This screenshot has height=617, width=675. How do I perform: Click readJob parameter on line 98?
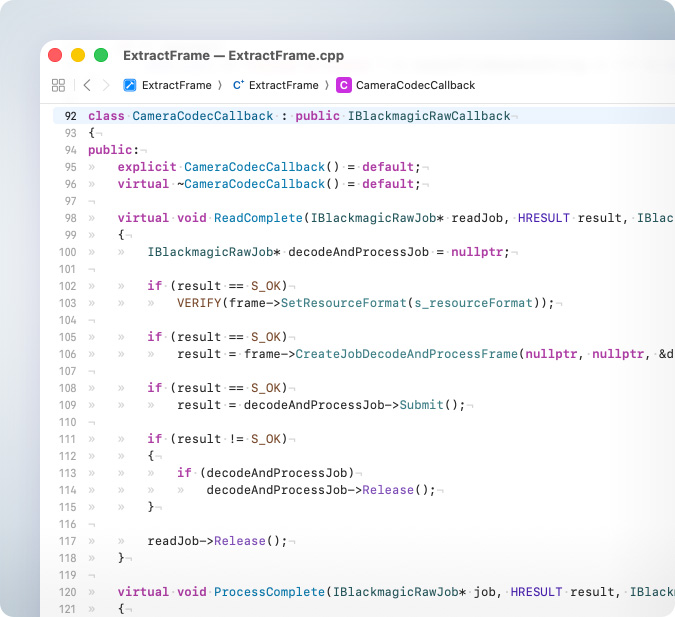pyautogui.click(x=477, y=218)
